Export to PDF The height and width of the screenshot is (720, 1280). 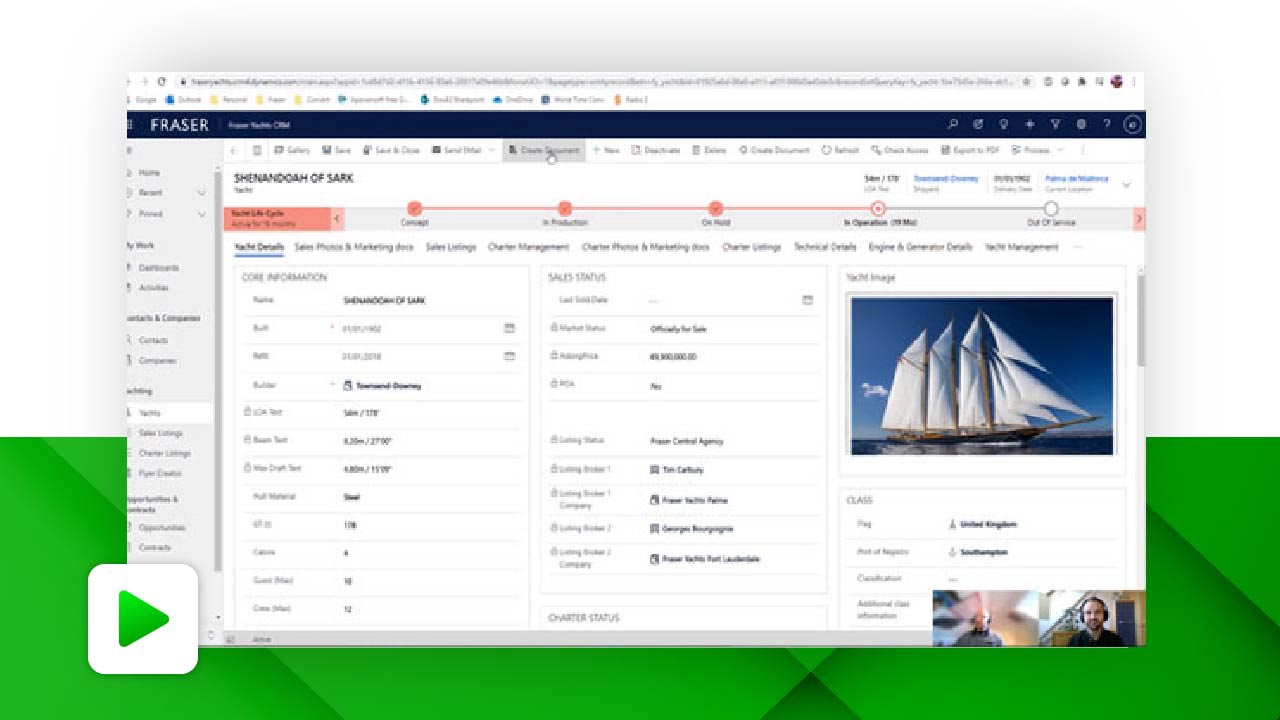970,150
